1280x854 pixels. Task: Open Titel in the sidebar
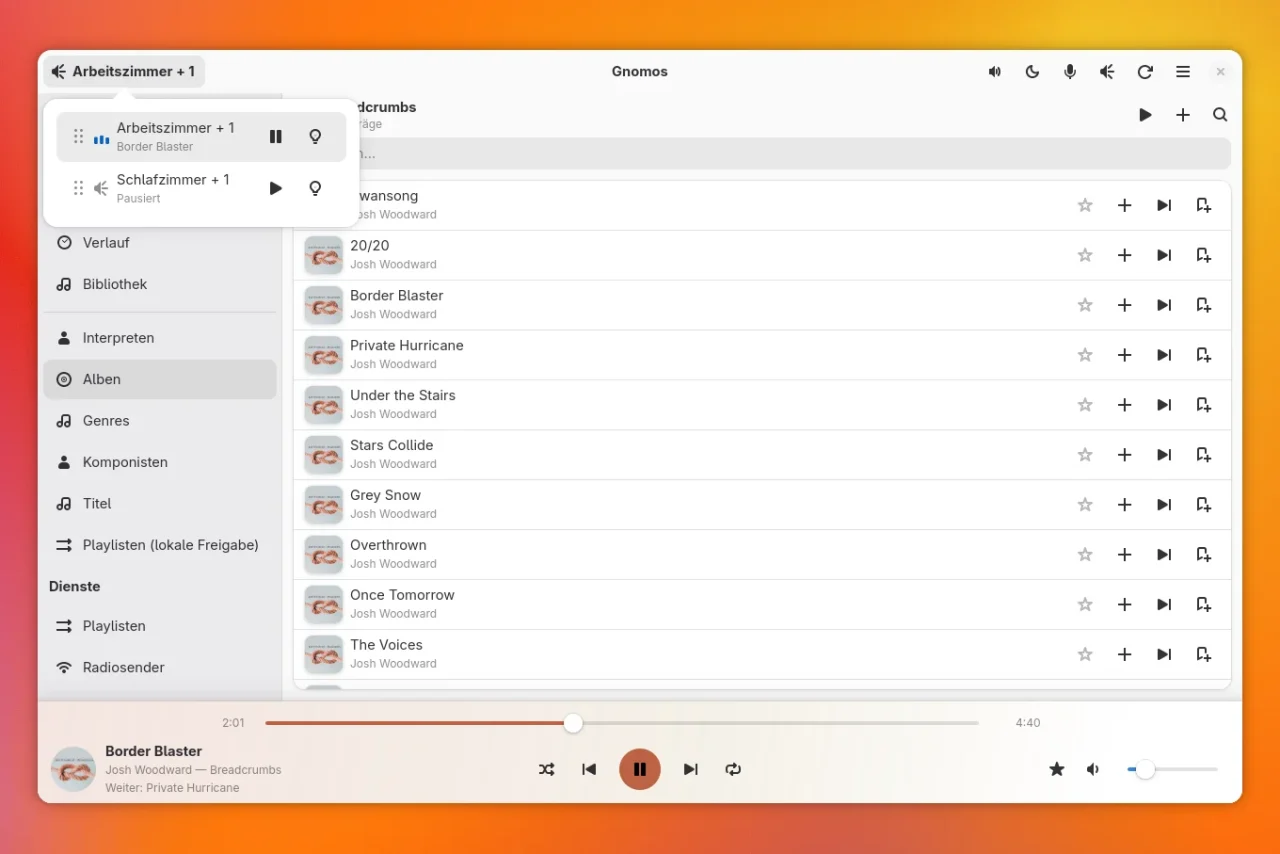point(160,504)
